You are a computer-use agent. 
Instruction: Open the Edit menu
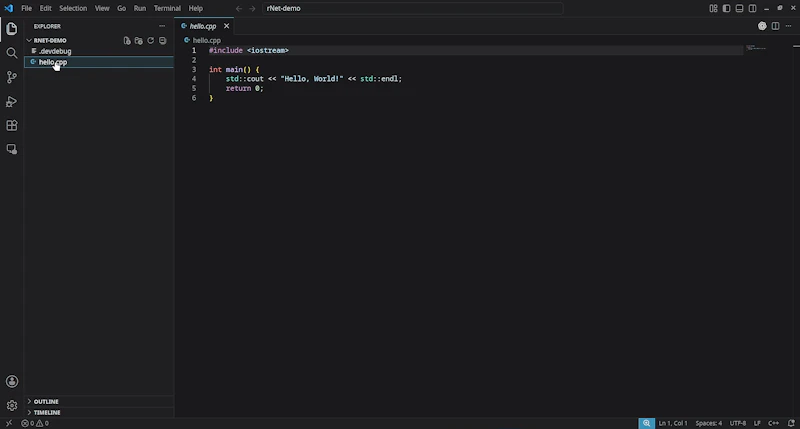pos(45,8)
